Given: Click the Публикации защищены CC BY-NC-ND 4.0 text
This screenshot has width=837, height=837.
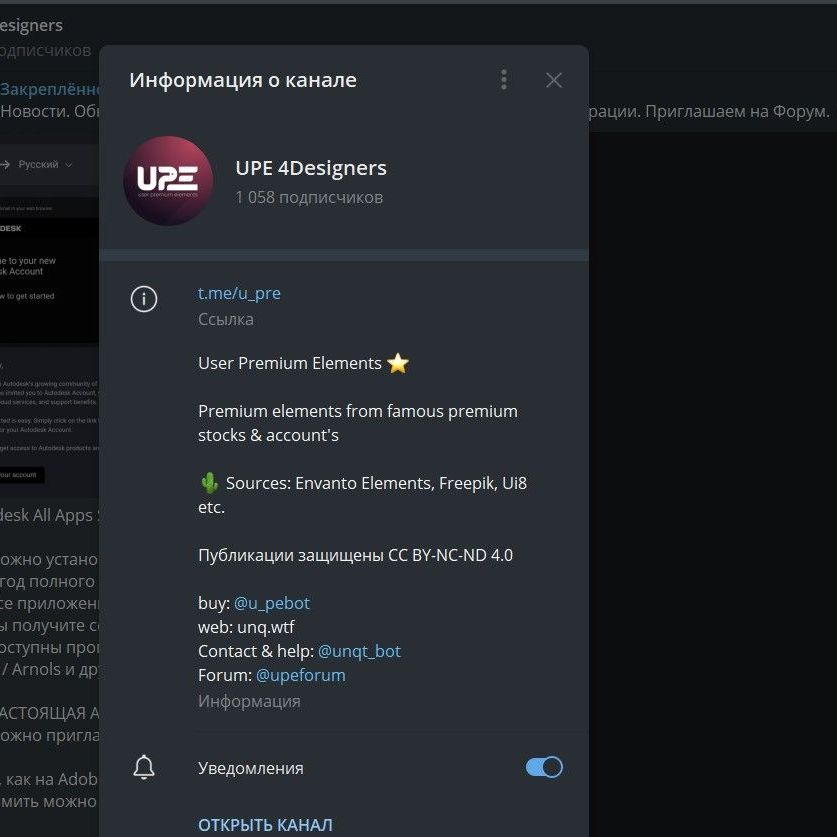Looking at the screenshot, I should 356,555.
